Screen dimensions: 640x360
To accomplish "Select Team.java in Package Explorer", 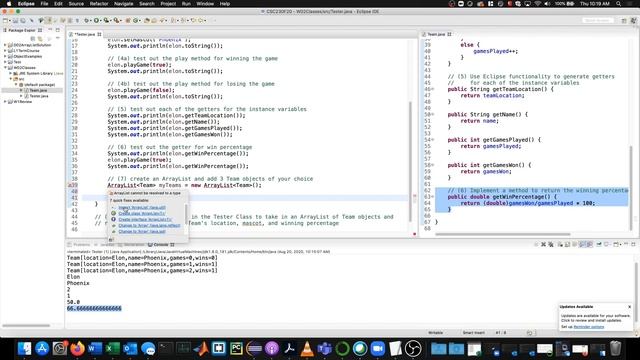I will (38, 90).
